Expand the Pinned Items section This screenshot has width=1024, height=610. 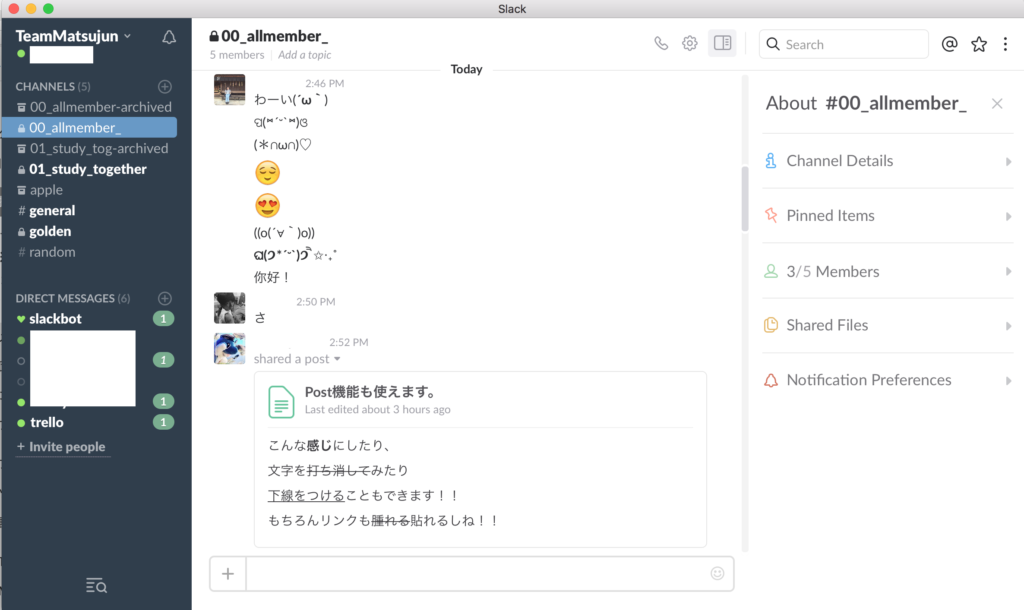pyautogui.click(x=887, y=216)
